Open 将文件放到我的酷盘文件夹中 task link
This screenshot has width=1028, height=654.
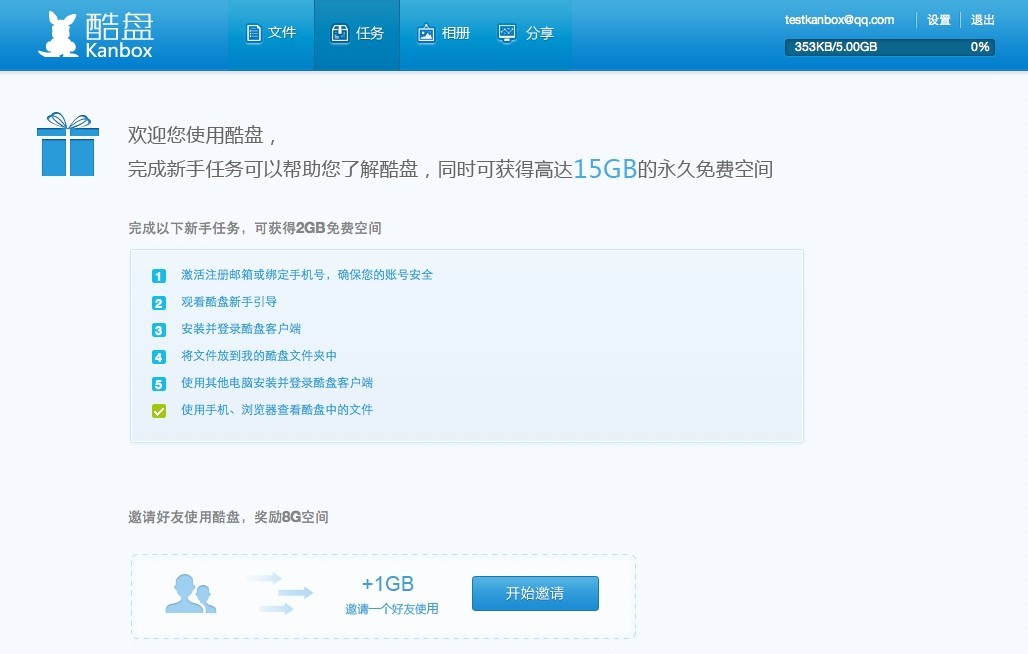pos(259,355)
